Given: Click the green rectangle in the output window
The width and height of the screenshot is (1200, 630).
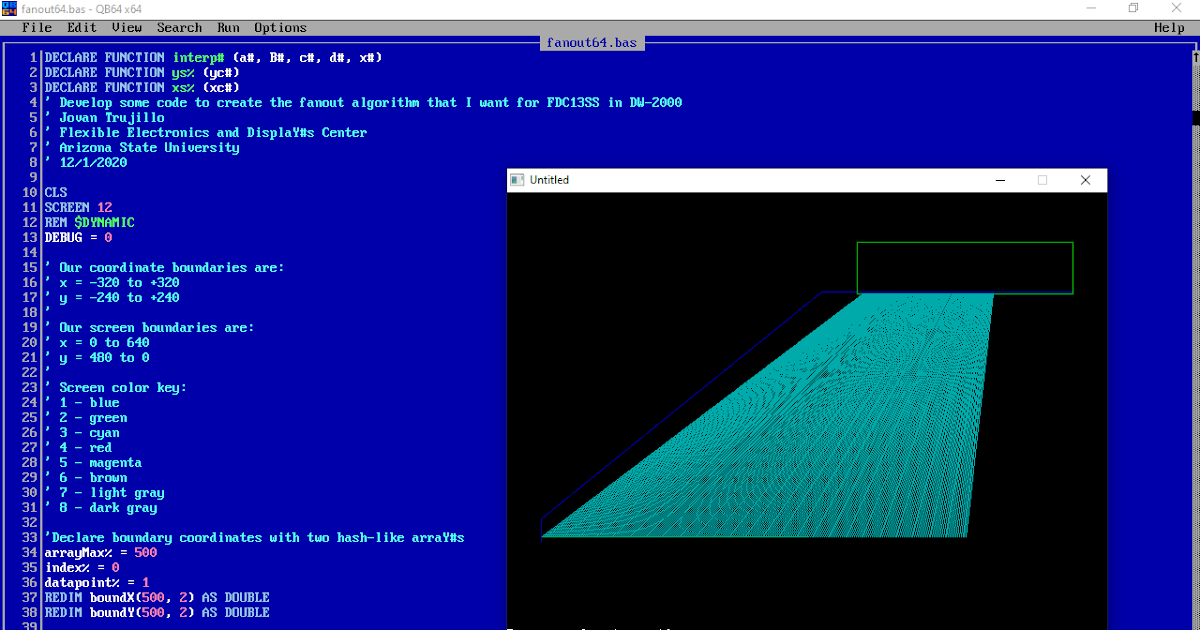Looking at the screenshot, I should pos(965,267).
